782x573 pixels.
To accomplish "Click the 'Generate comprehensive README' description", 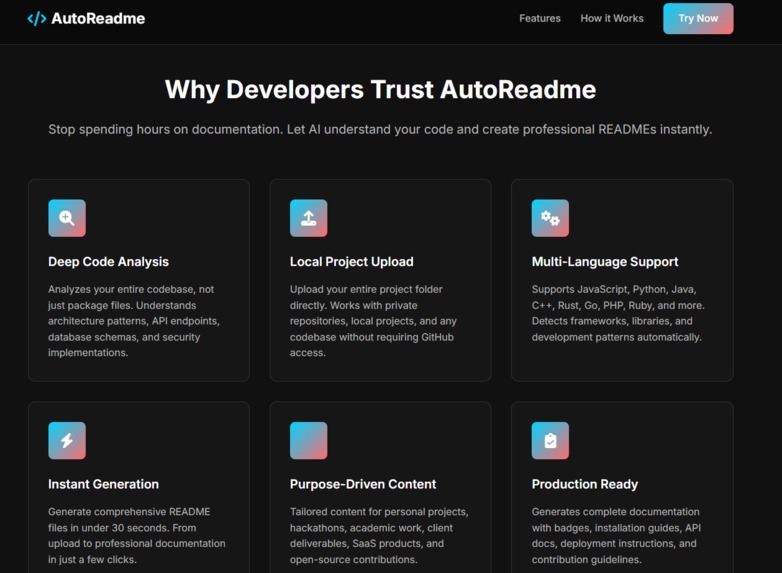I will tap(137, 536).
